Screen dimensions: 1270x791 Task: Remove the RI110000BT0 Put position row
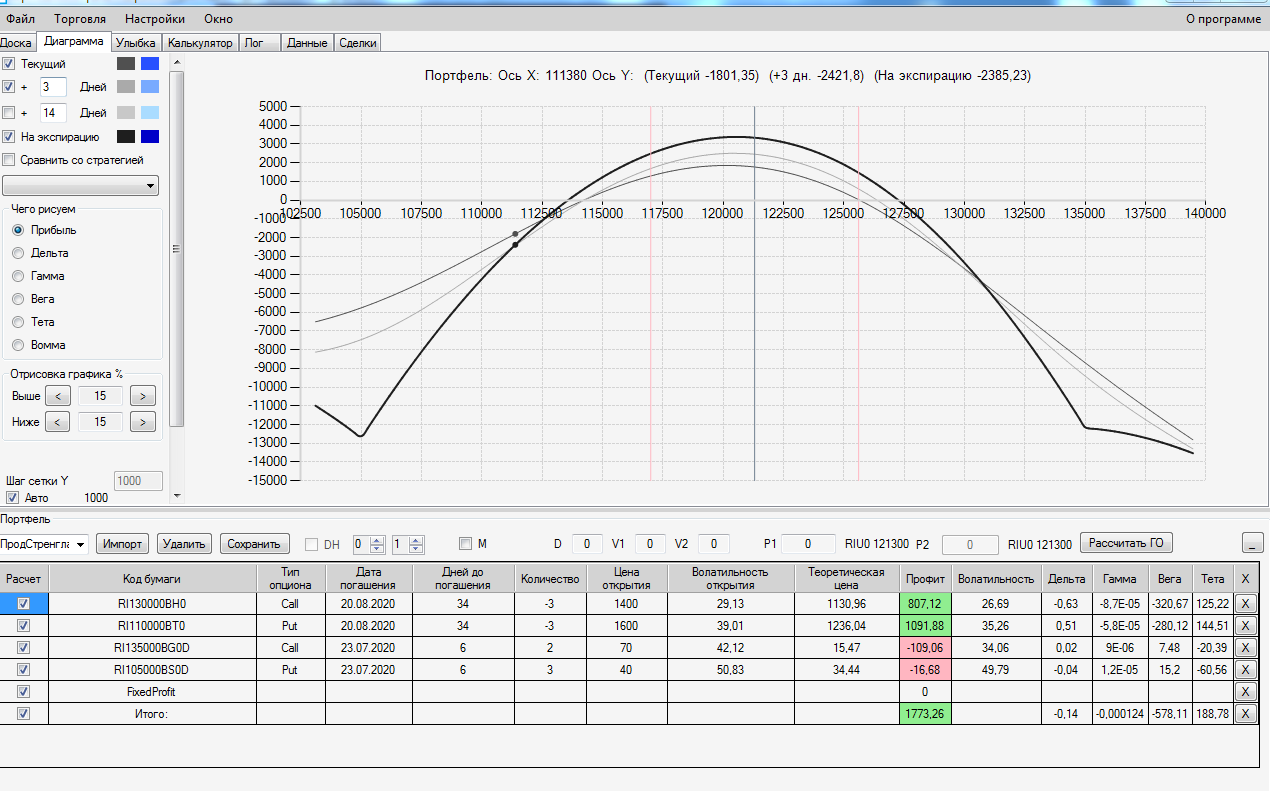pyautogui.click(x=1245, y=625)
